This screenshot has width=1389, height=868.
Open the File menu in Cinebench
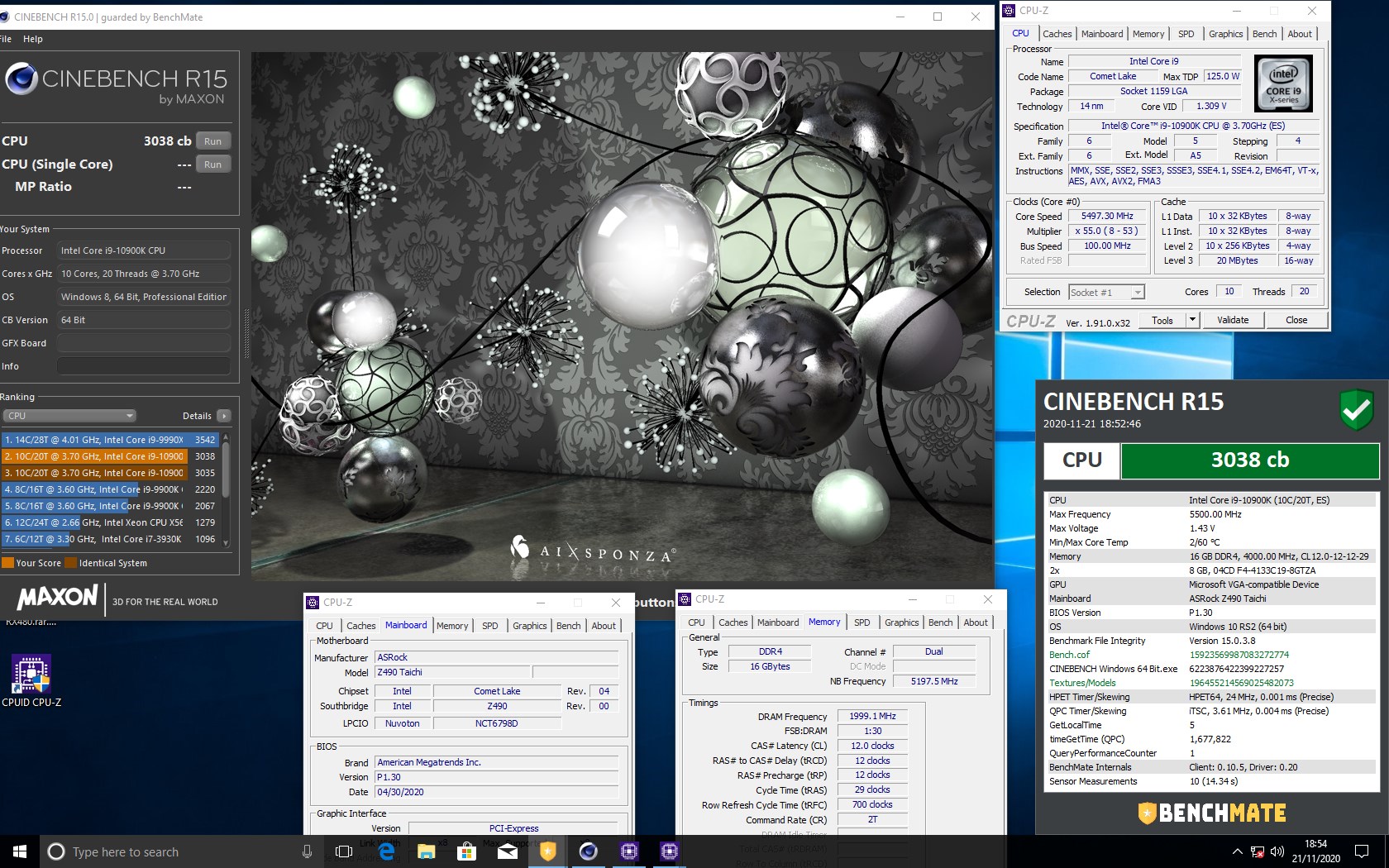pos(6,39)
